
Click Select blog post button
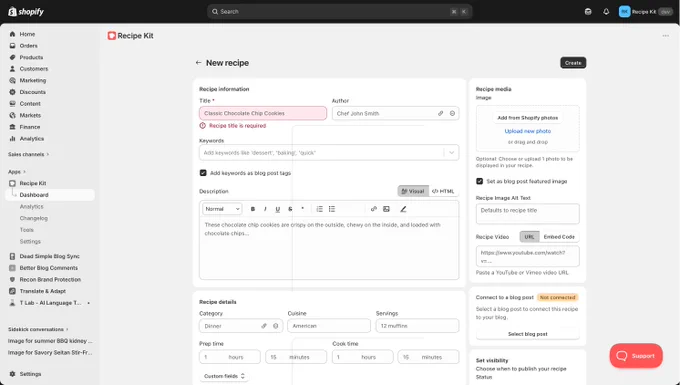pos(527,334)
